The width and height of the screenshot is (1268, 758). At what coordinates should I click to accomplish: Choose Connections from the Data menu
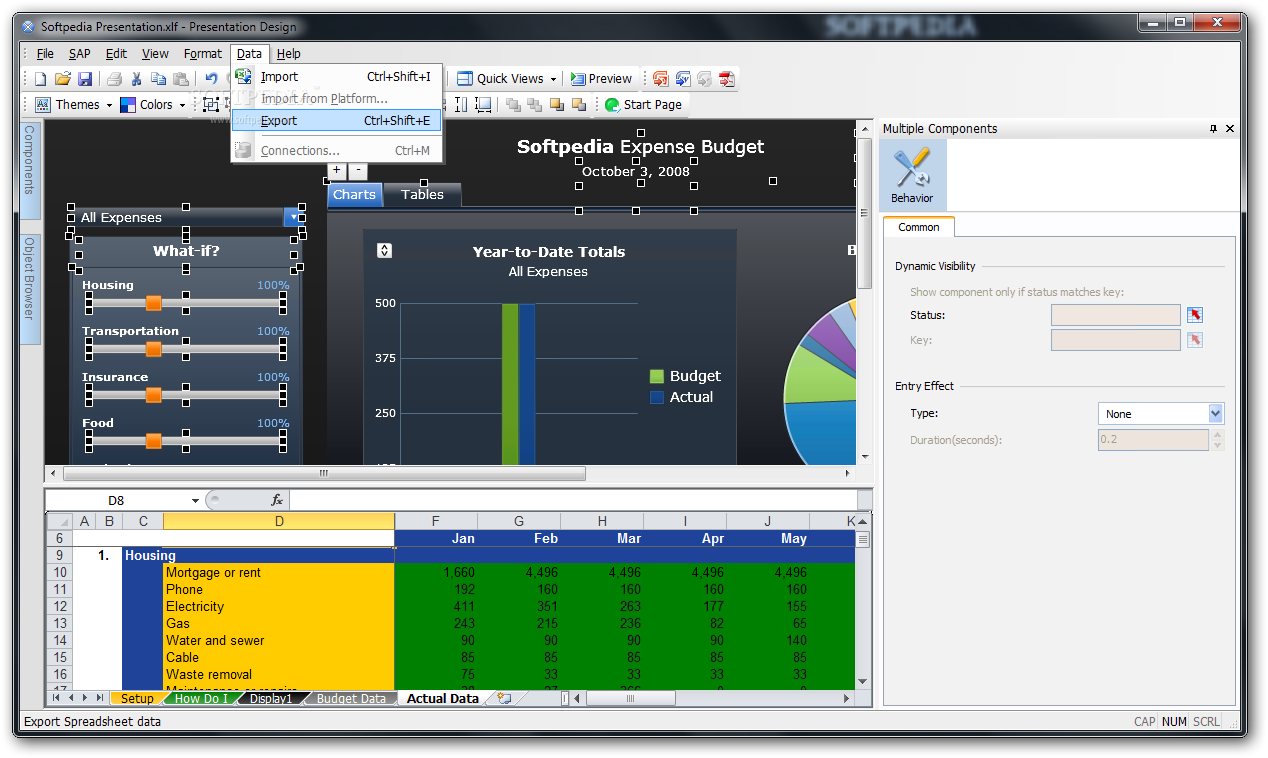coord(337,151)
